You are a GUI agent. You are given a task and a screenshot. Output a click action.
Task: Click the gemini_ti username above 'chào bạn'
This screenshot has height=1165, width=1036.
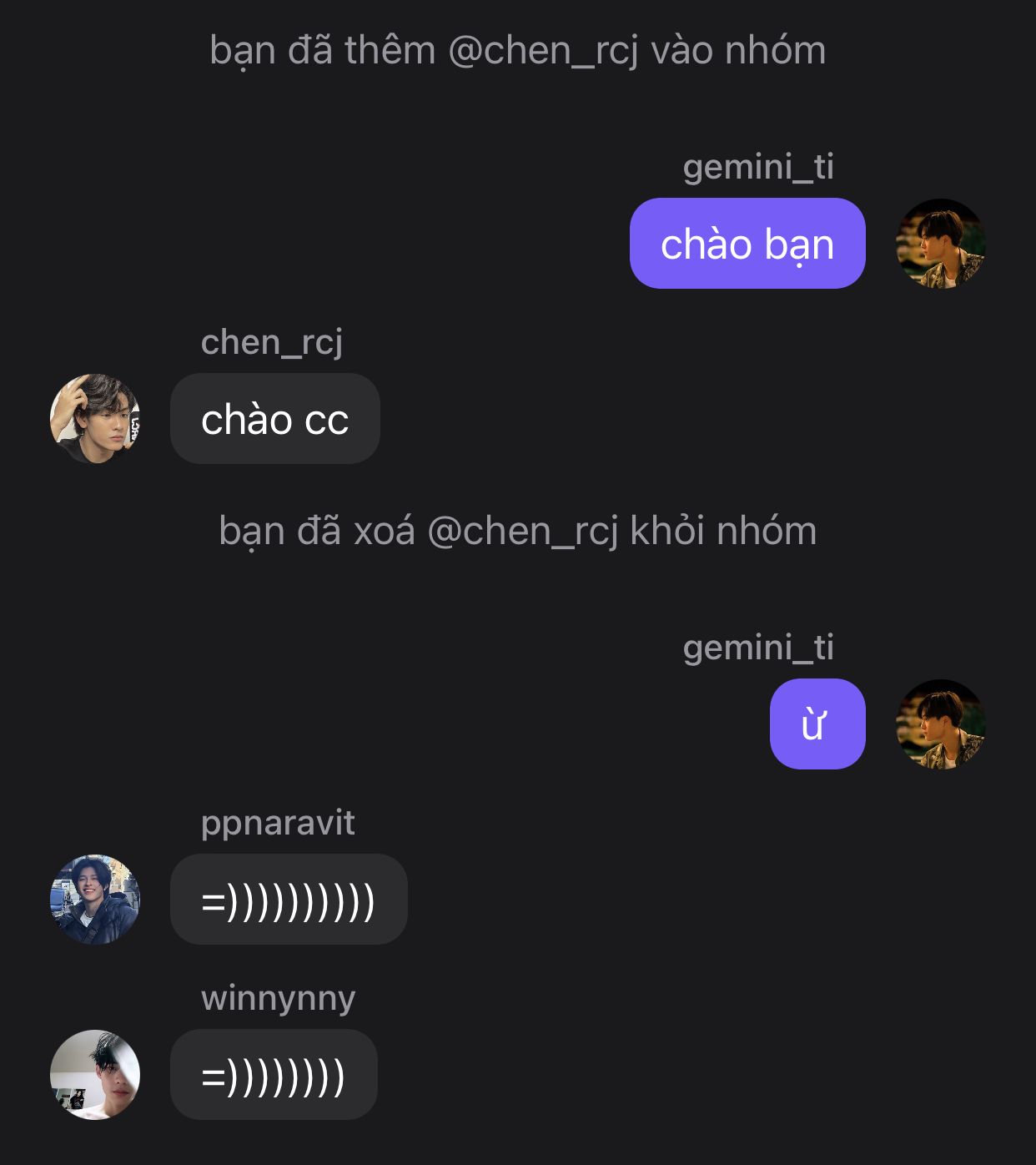(758, 167)
